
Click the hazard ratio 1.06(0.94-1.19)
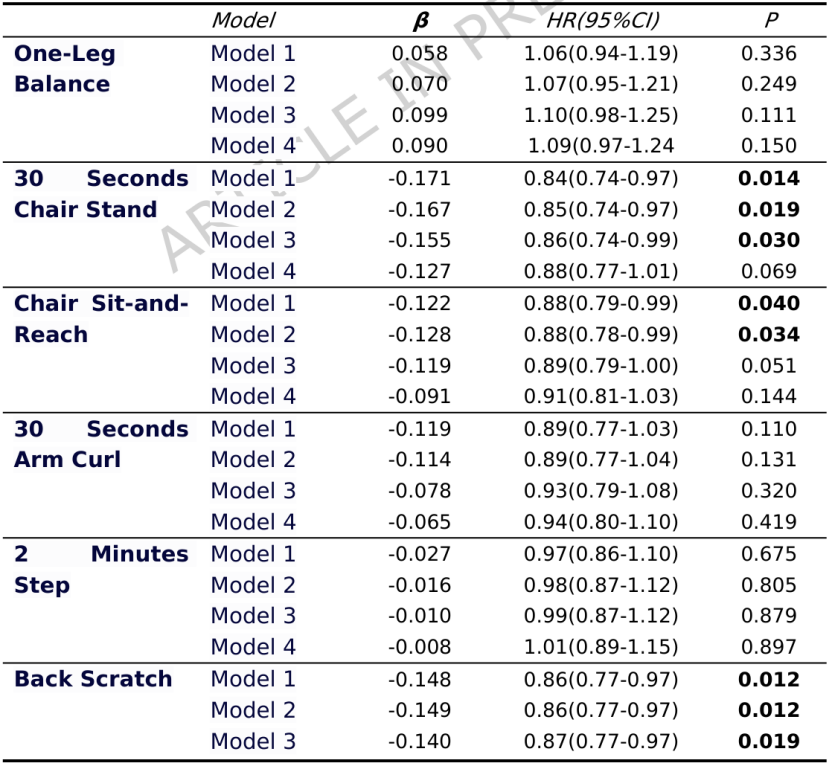[x=600, y=54]
